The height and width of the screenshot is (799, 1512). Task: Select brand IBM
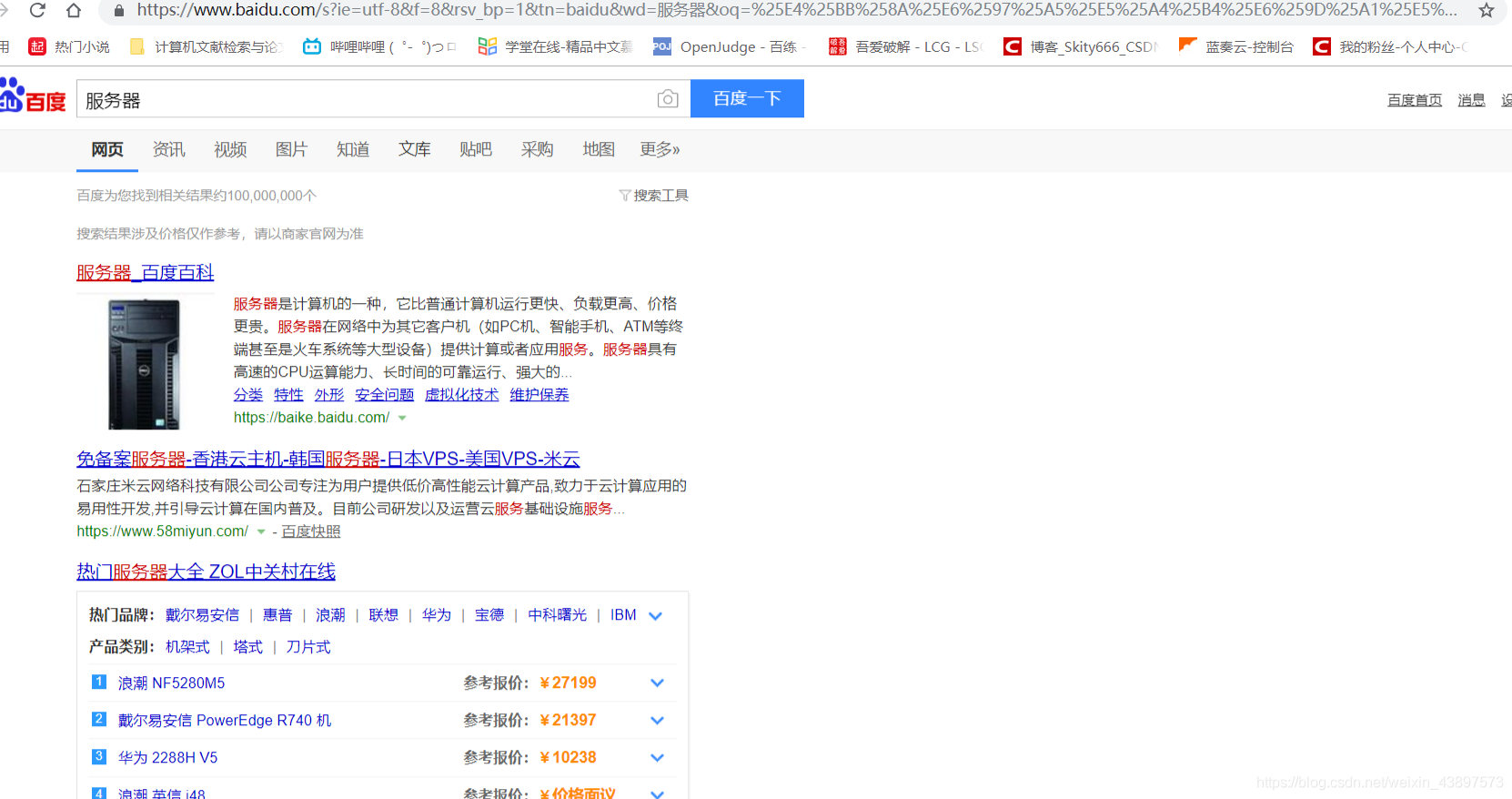tap(623, 615)
